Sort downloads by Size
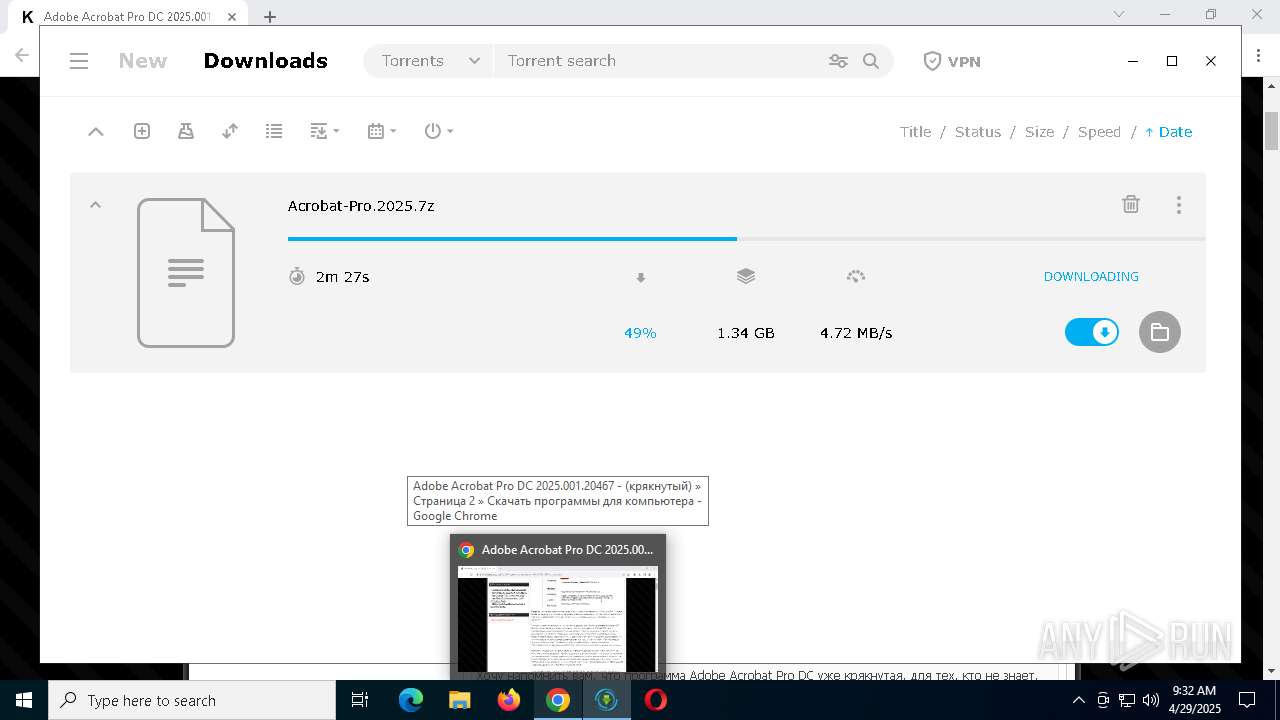The height and width of the screenshot is (720, 1280). coord(1039,132)
